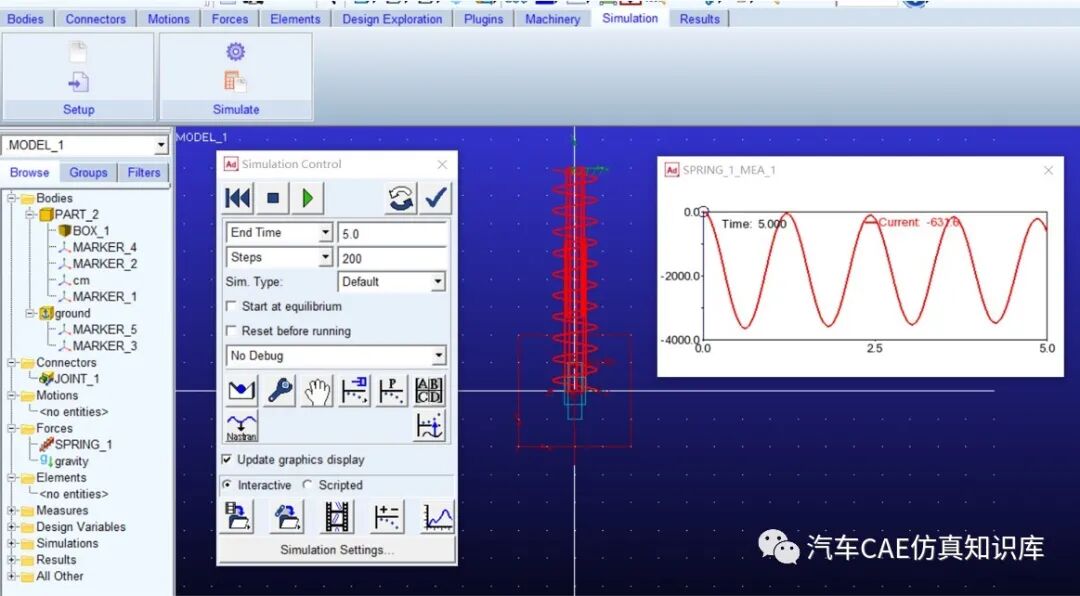Expand the Simulations folder

pos(12,544)
